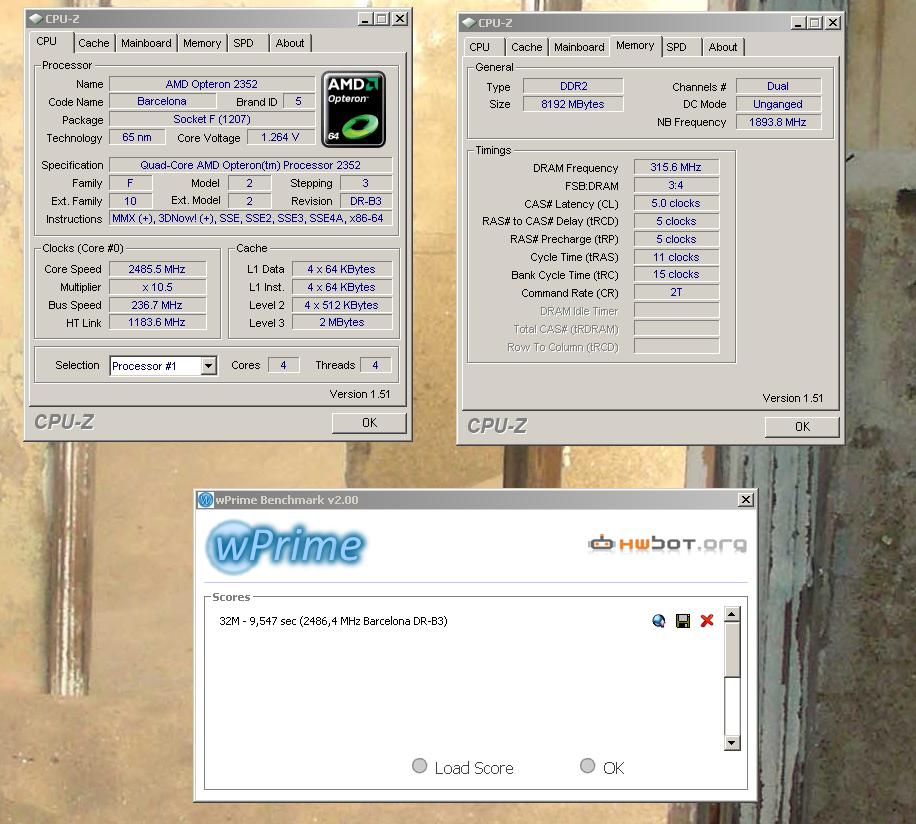Image resolution: width=916 pixels, height=824 pixels.
Task: Click scores list scrollbar up arrow
Action: pyautogui.click(x=732, y=614)
